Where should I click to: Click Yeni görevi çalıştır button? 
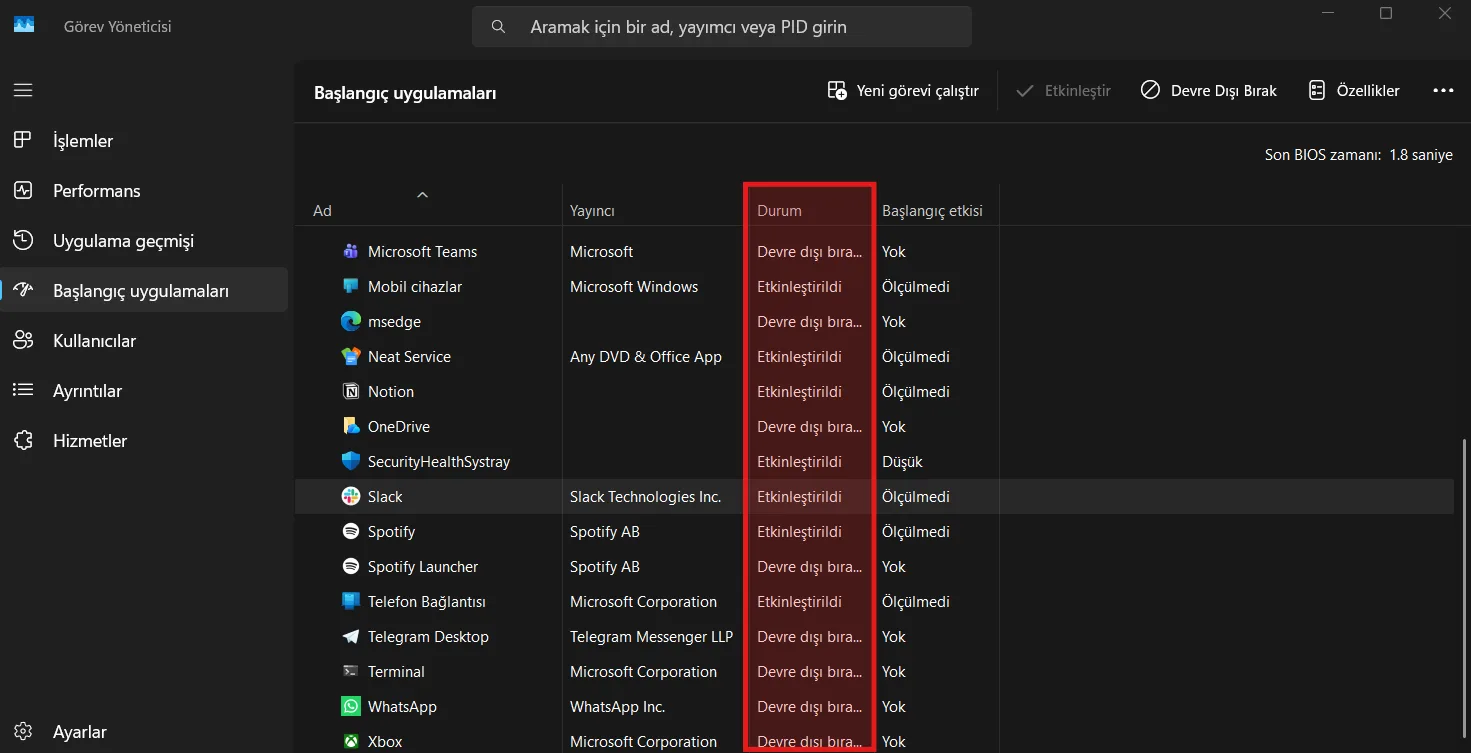click(903, 91)
